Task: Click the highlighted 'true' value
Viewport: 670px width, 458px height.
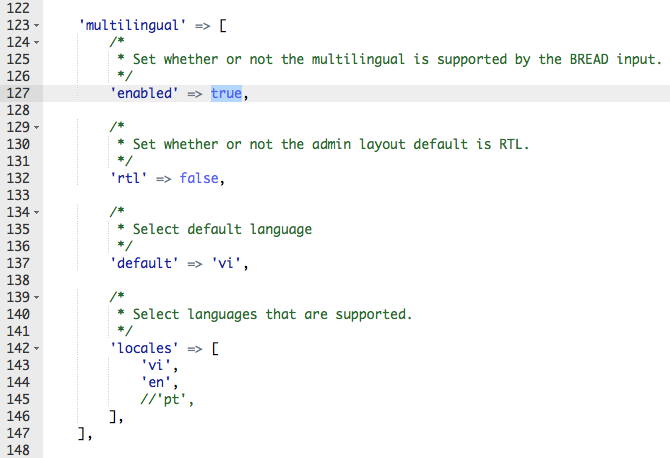Action: 226,93
